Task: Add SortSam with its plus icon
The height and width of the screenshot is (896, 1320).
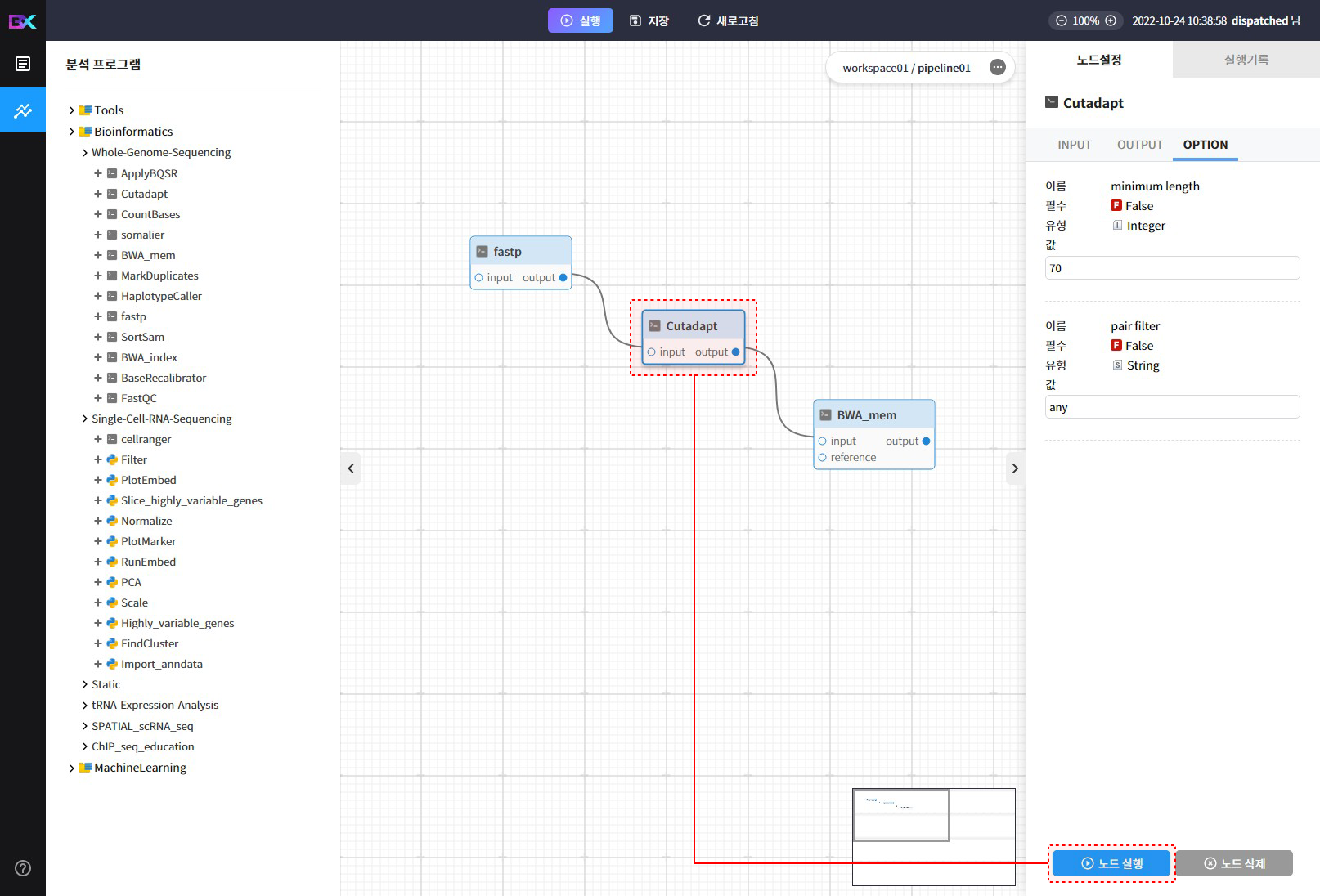Action: click(98, 337)
